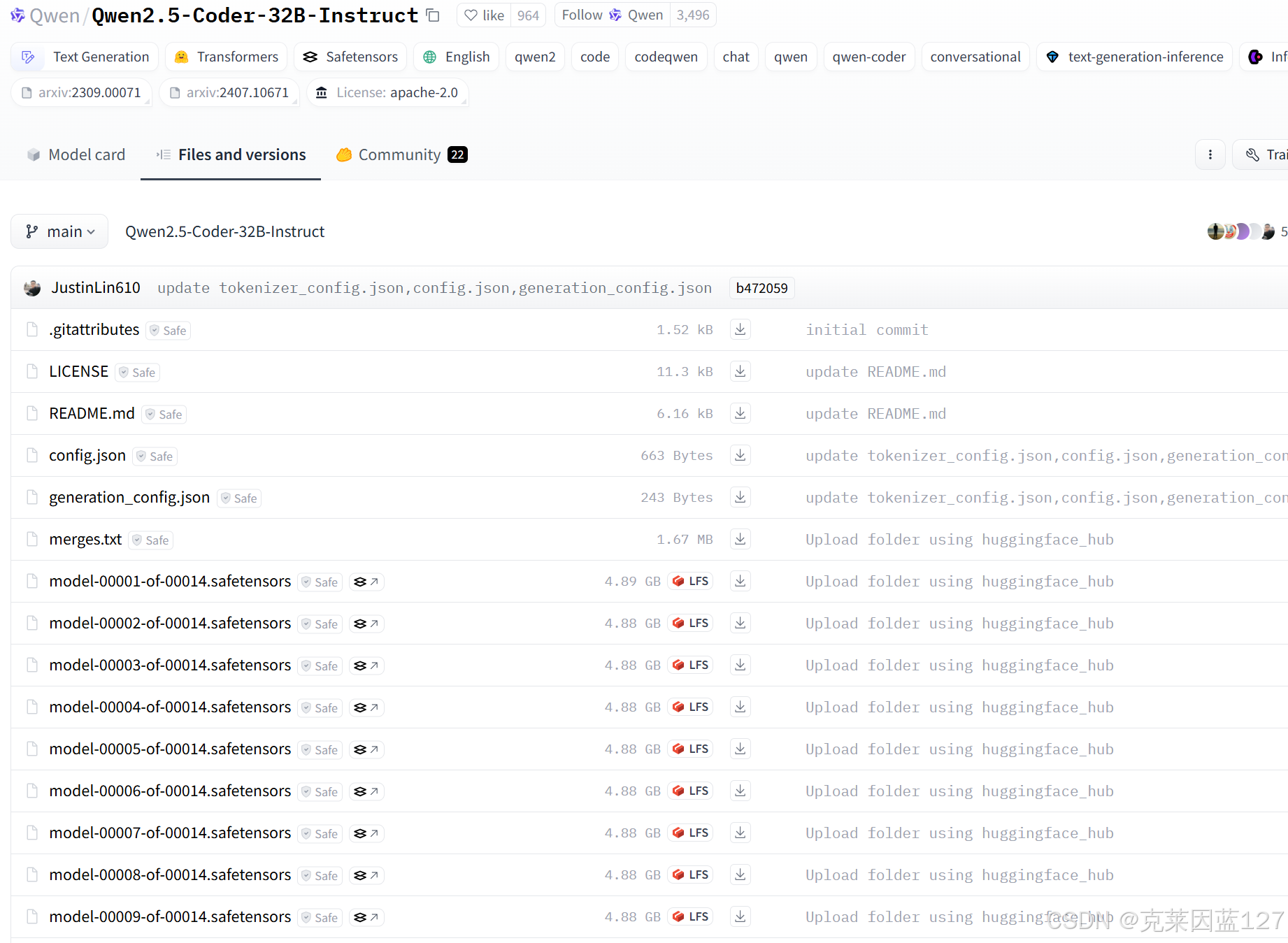View Safe scan badge for LICENSE
1288x943 pixels.
coord(138,372)
